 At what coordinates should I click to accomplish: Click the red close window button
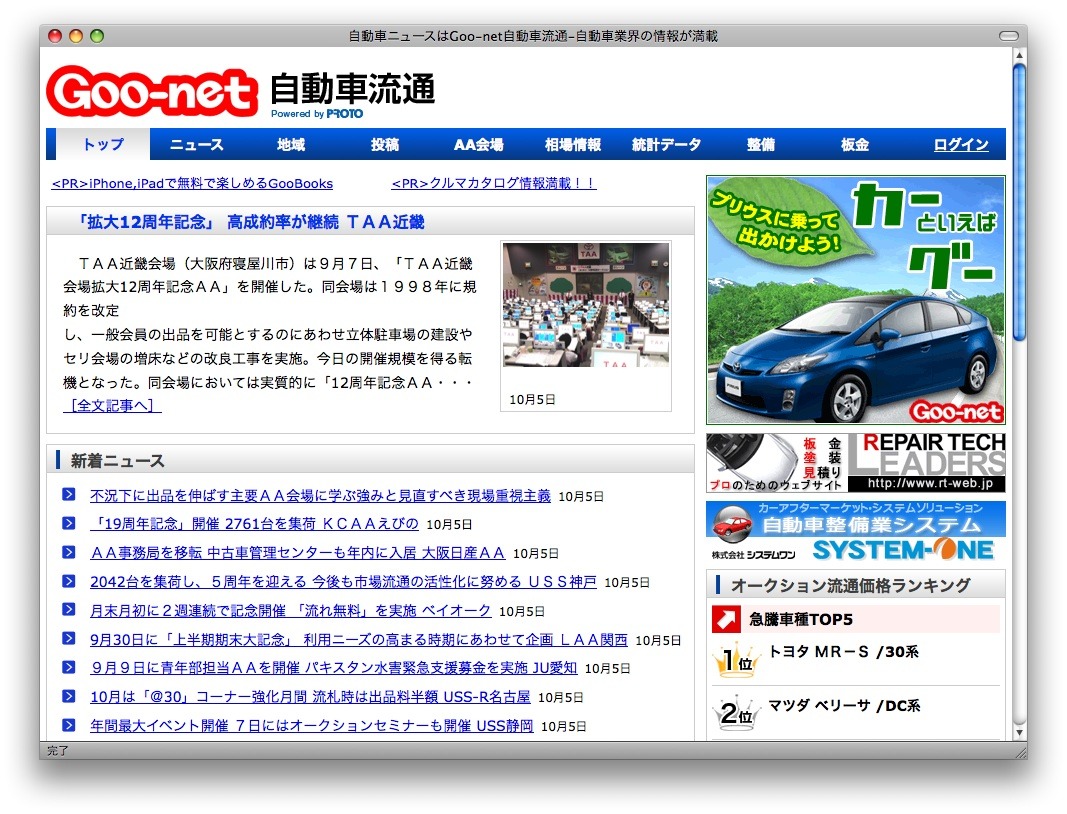[x=55, y=35]
